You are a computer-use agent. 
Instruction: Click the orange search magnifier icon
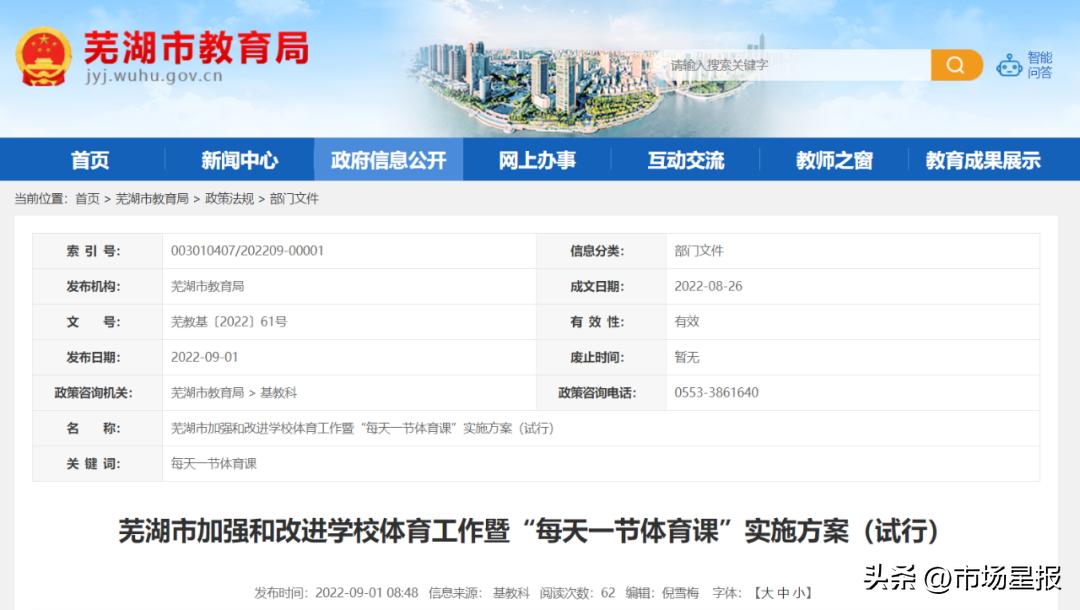(954, 63)
